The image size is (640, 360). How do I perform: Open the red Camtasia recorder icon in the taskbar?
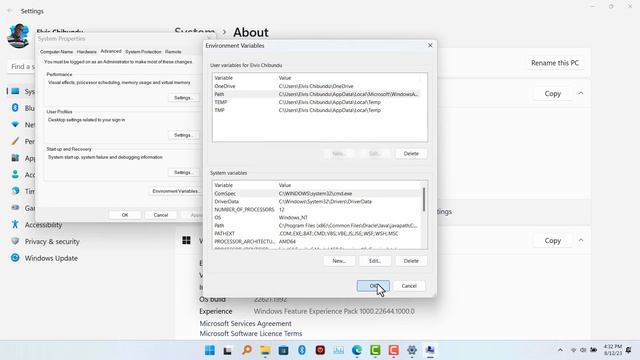pyautogui.click(x=393, y=350)
